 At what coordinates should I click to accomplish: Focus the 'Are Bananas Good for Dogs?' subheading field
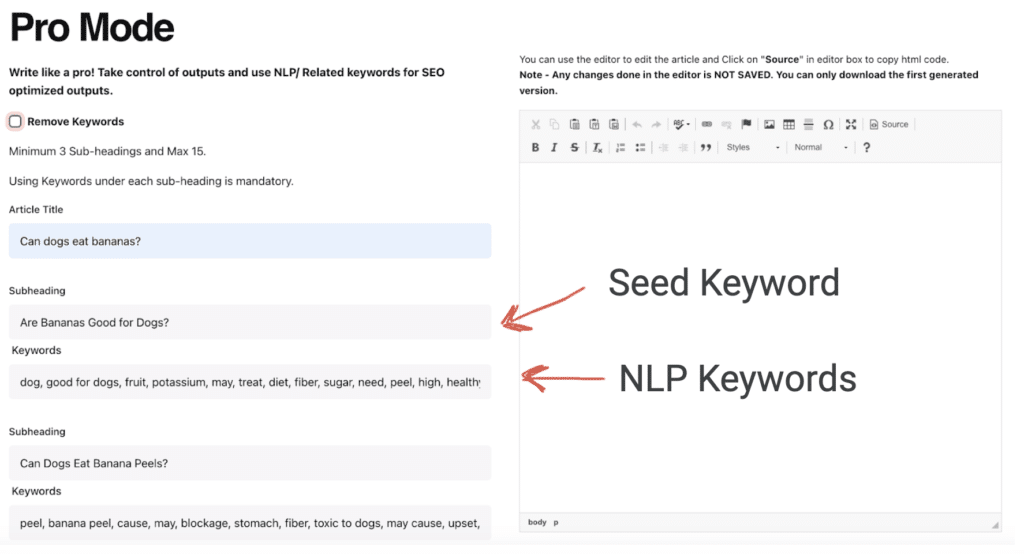[x=250, y=322]
